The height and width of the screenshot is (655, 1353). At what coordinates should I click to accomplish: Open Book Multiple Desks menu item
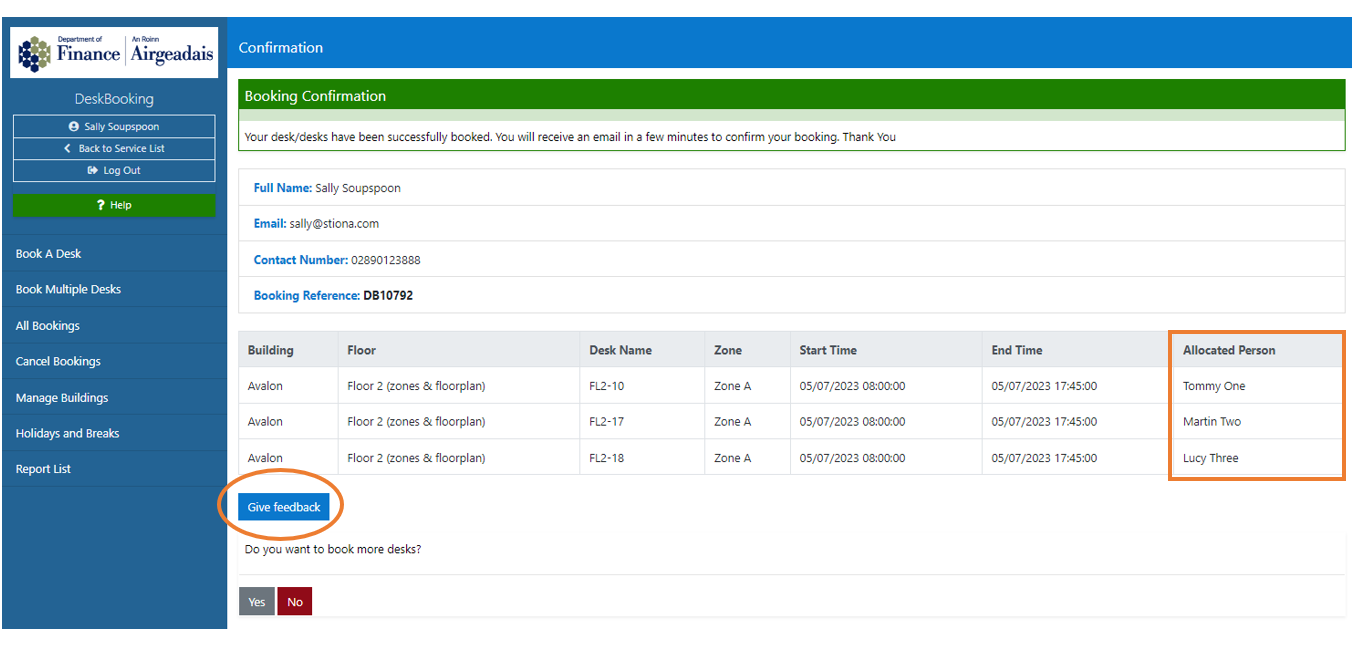click(114, 290)
